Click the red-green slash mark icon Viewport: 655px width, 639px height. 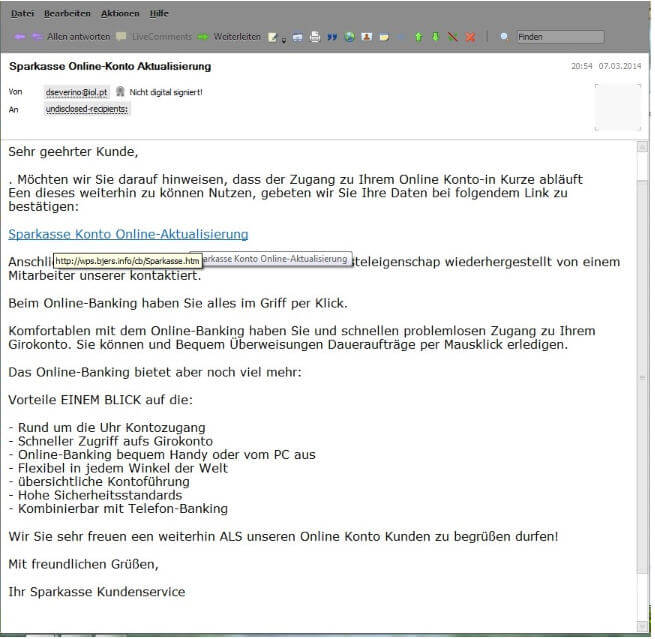pyautogui.click(x=453, y=37)
